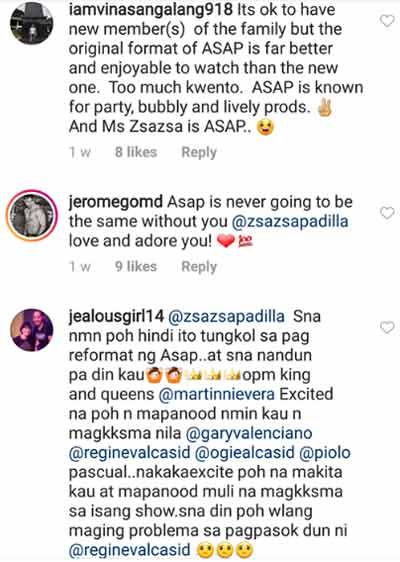Reply to jeromegomd's comment
The image size is (400, 562).
click(x=199, y=267)
